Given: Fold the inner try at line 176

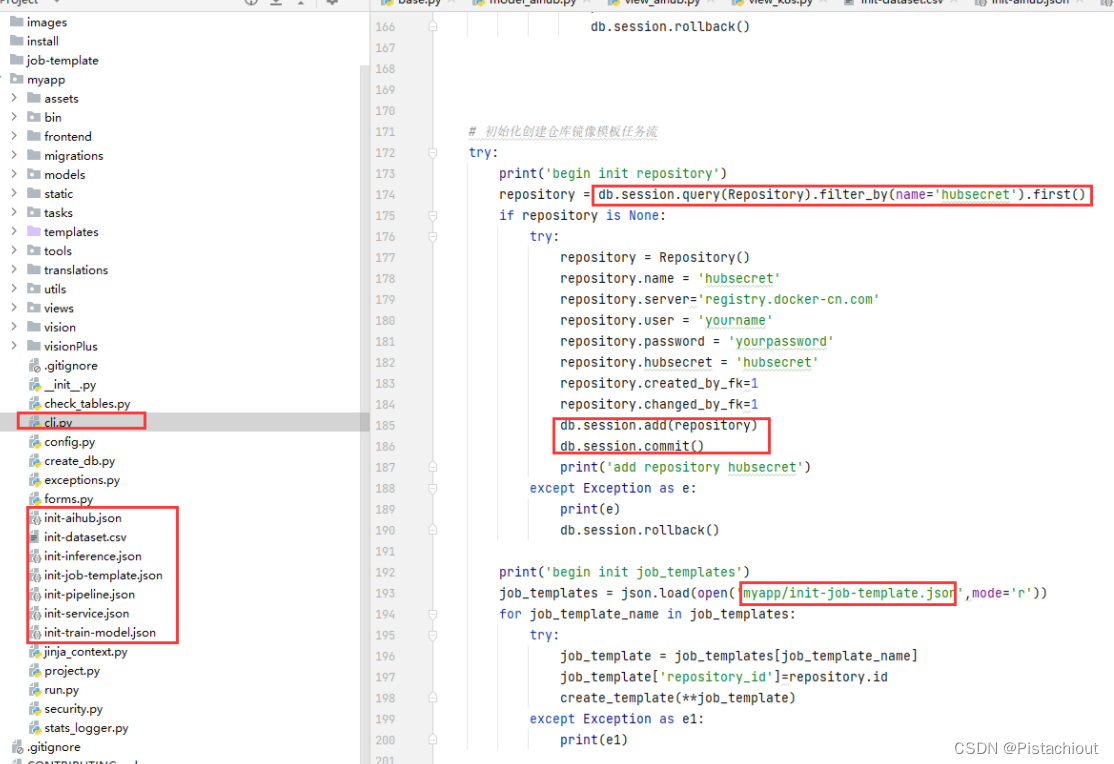Looking at the screenshot, I should coord(433,236).
